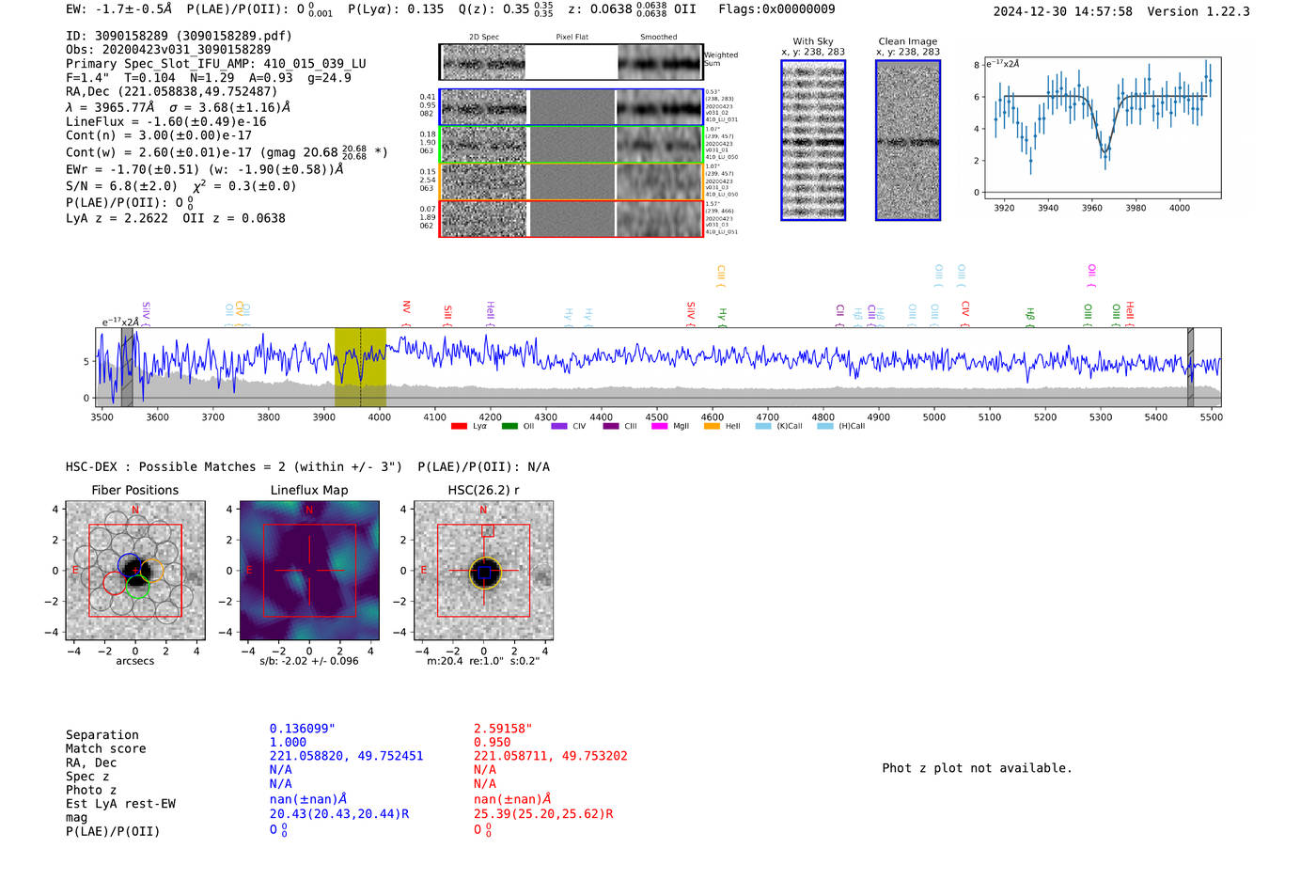The image size is (1316, 896).
Task: Click the HSC(26.2) r image panel
Action: point(483,571)
